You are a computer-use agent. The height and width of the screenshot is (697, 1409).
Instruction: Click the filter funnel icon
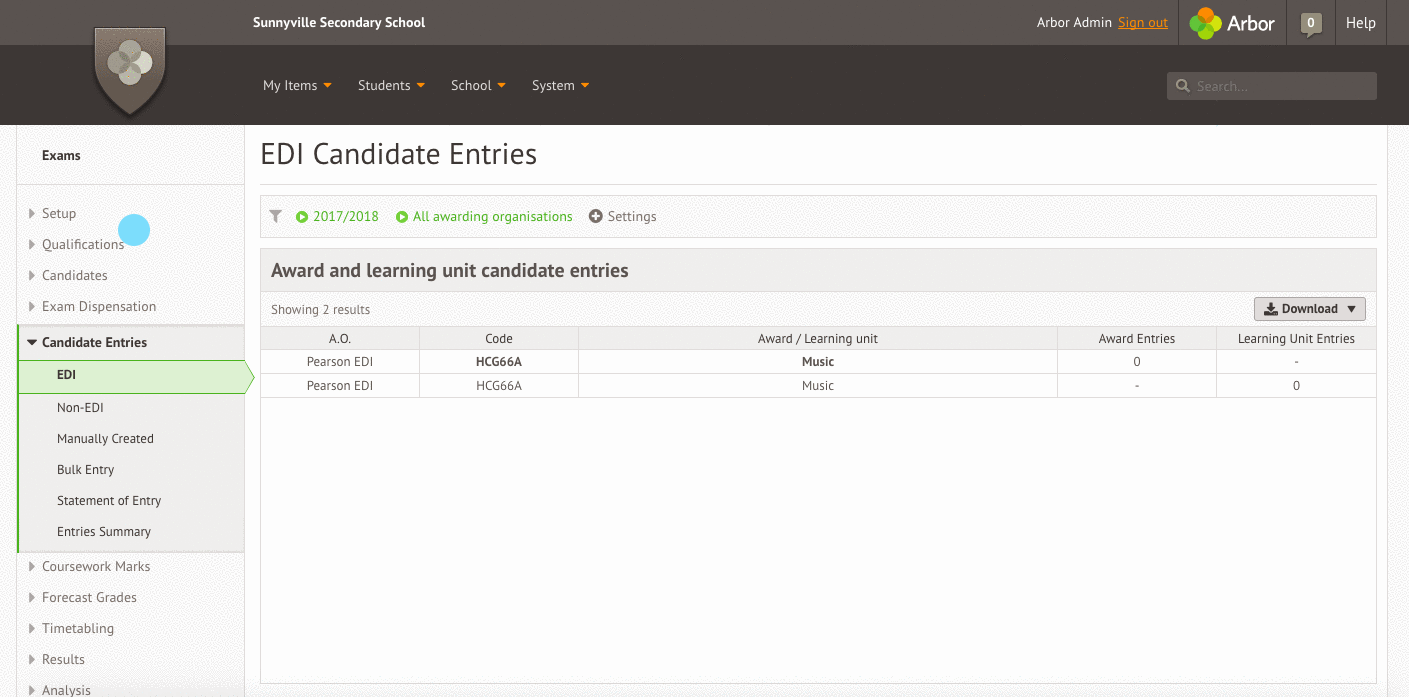point(276,216)
